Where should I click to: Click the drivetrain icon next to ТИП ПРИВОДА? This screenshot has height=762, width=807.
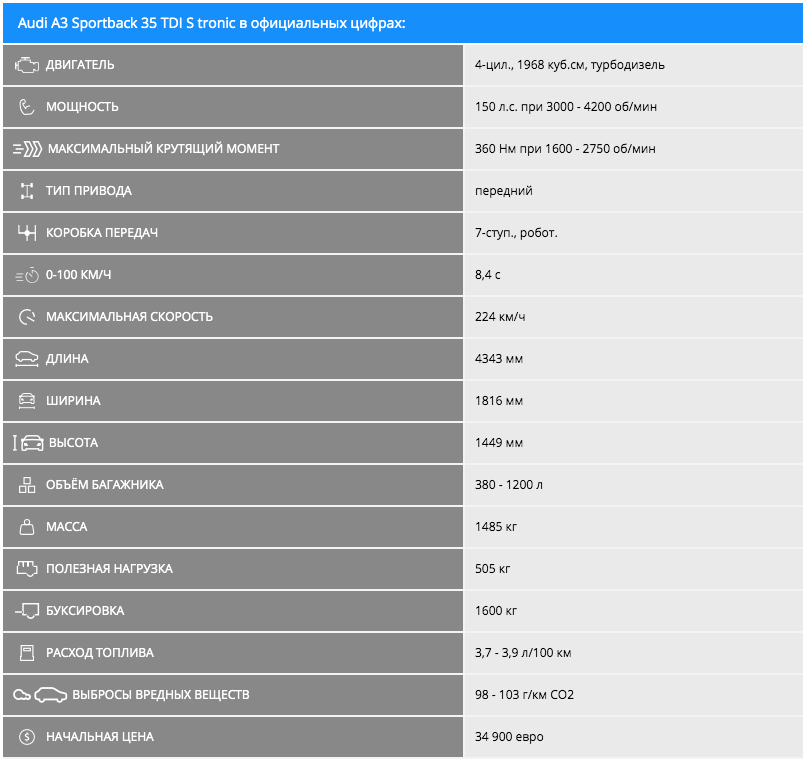click(27, 191)
